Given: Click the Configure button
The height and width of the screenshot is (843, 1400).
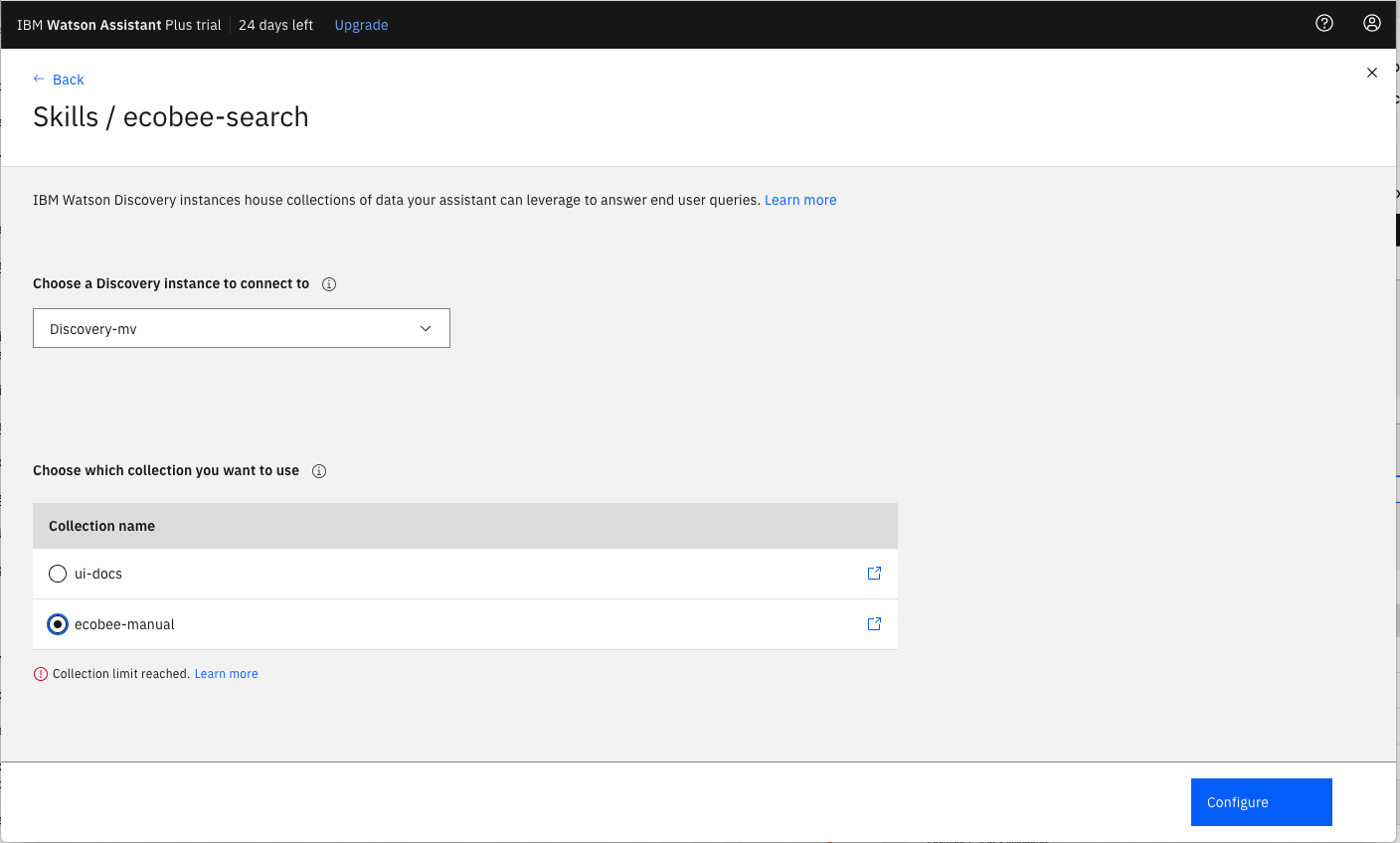Looking at the screenshot, I should pyautogui.click(x=1262, y=802).
